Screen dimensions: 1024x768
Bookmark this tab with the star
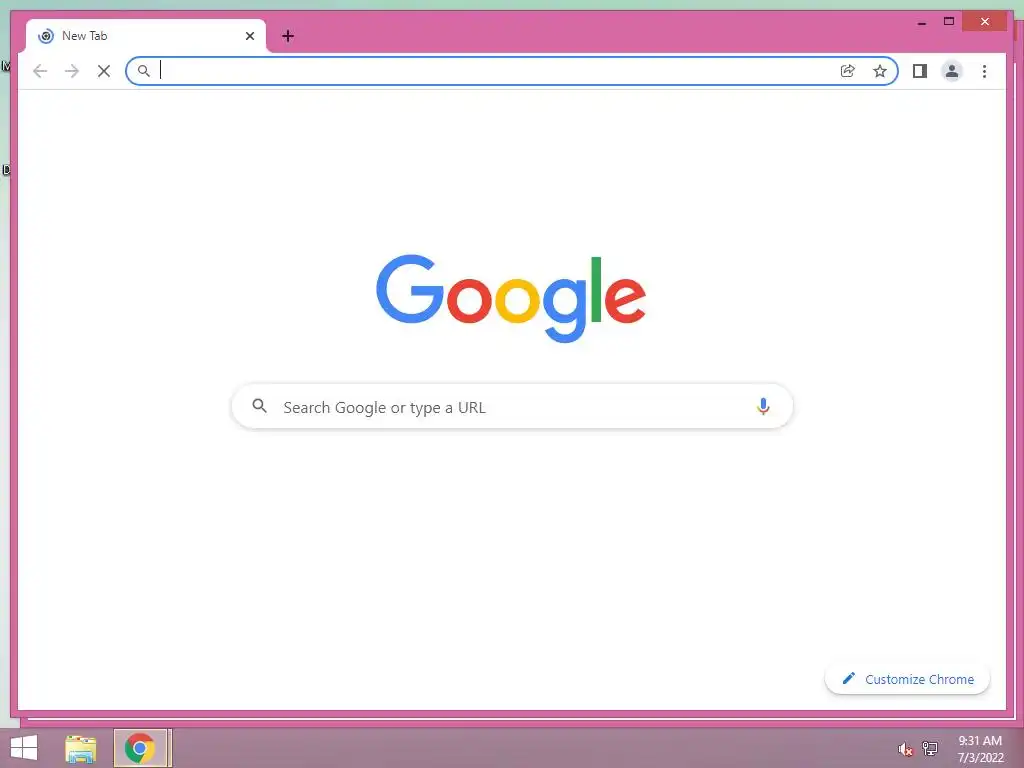click(x=880, y=71)
